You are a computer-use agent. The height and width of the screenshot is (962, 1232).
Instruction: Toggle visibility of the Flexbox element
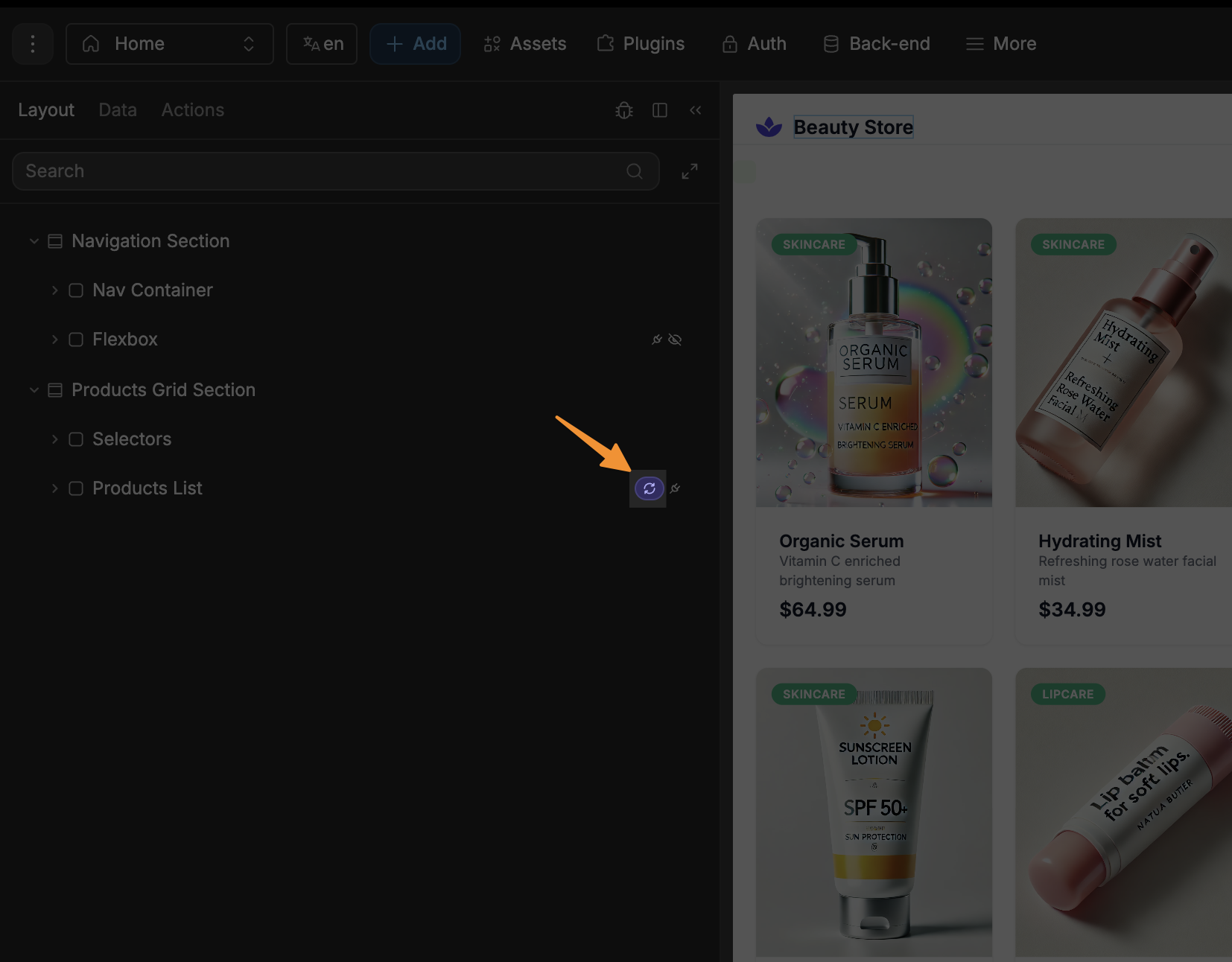(676, 340)
